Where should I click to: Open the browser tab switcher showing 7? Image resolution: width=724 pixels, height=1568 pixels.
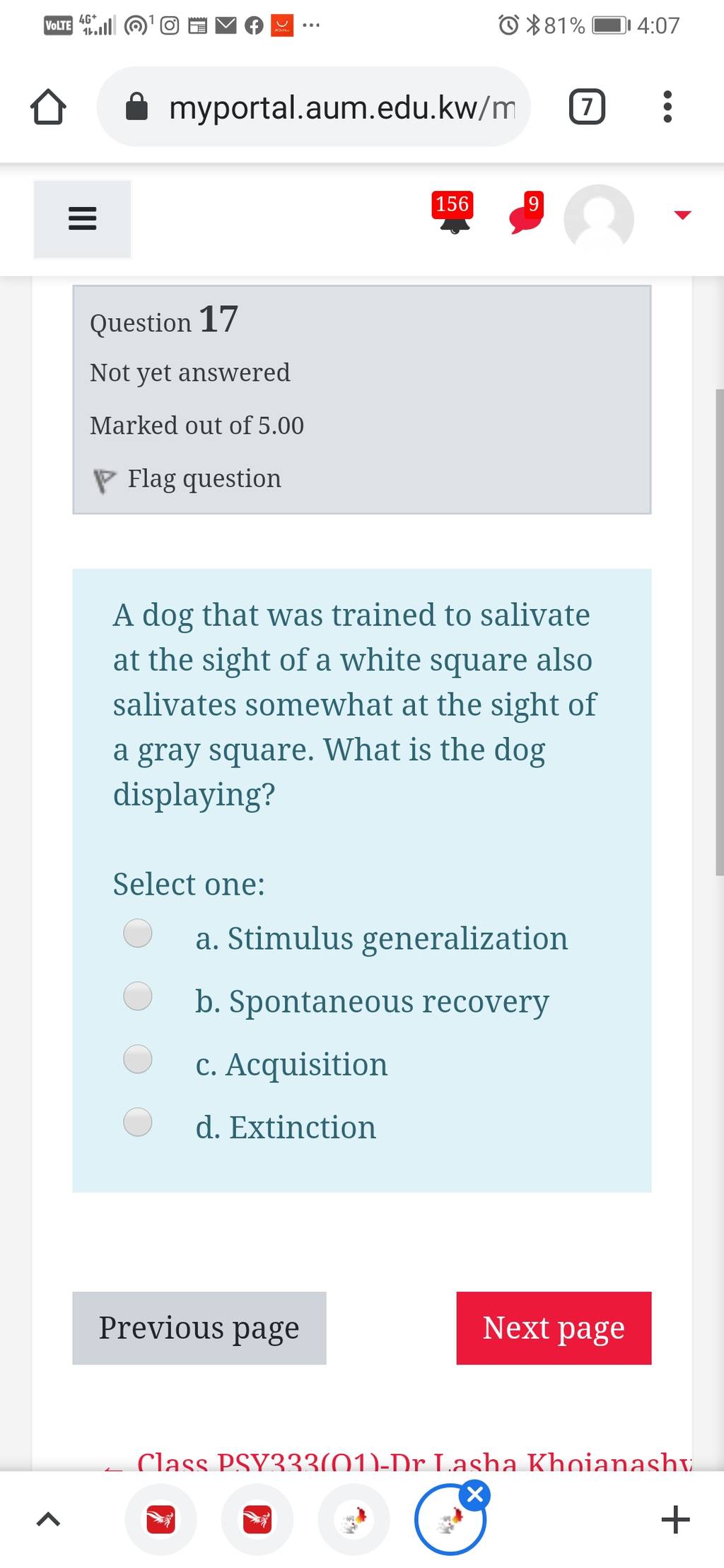coord(587,107)
